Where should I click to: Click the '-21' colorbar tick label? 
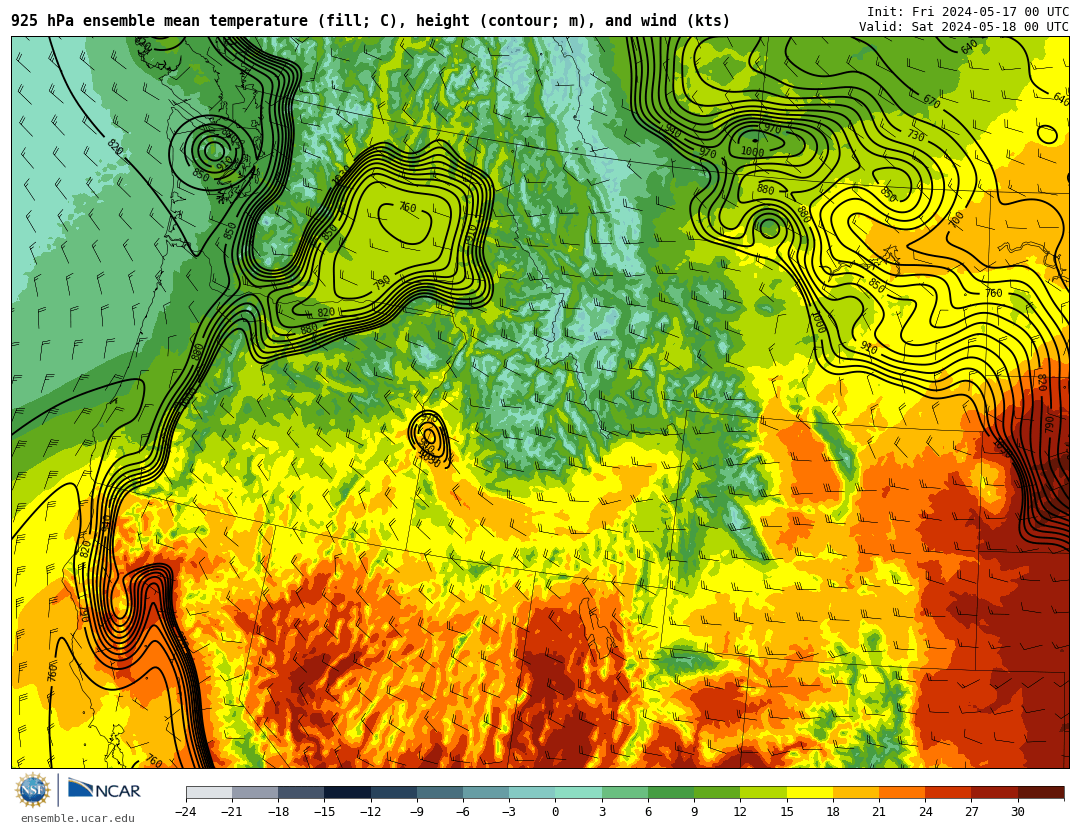click(232, 812)
